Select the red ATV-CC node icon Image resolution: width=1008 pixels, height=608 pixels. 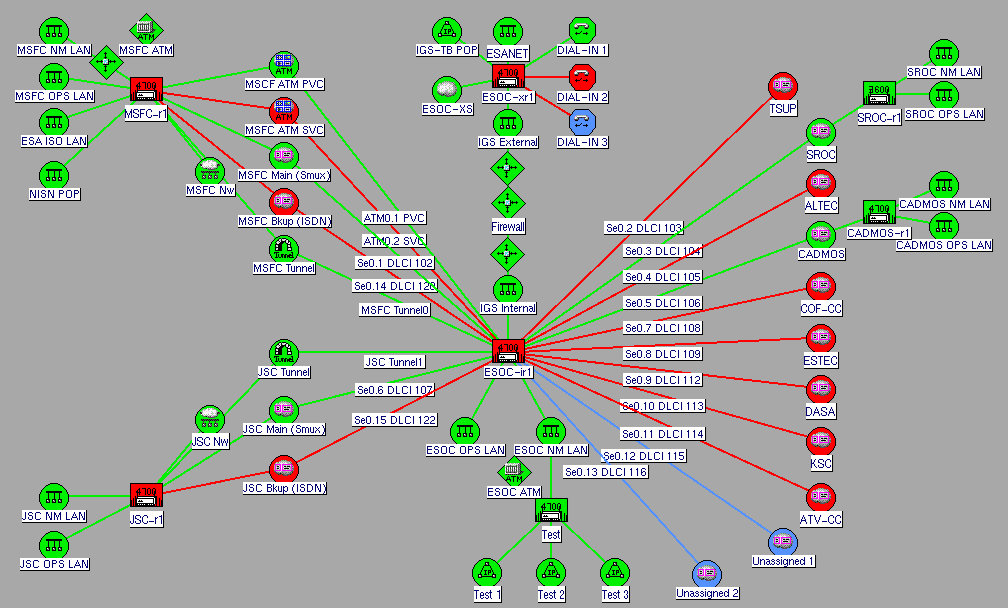(821, 497)
